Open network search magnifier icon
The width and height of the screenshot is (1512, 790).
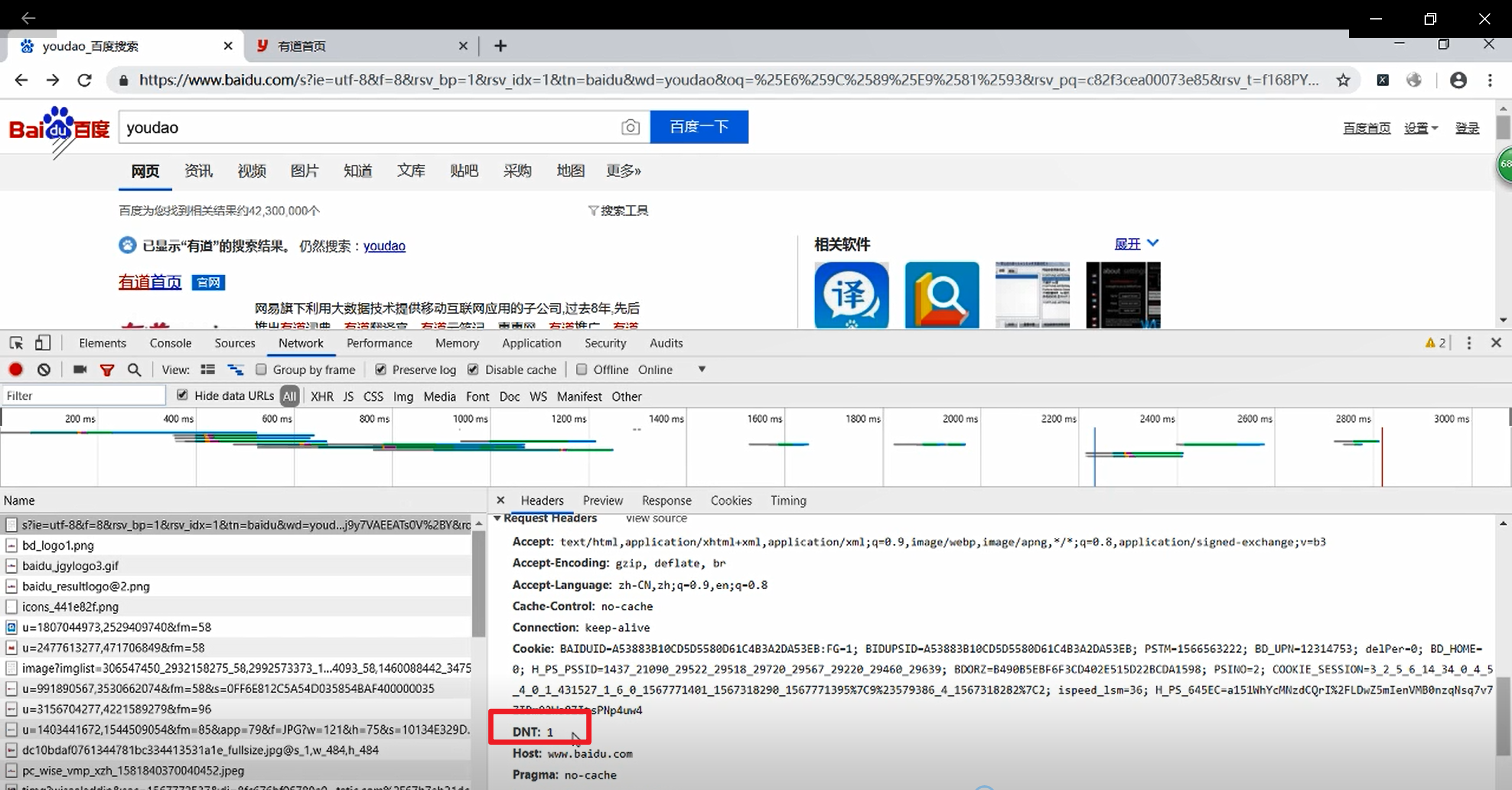click(134, 370)
